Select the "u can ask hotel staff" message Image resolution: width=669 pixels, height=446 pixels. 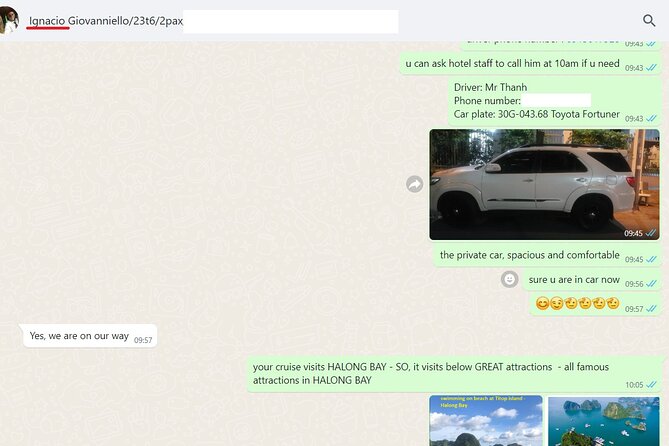tap(512, 63)
